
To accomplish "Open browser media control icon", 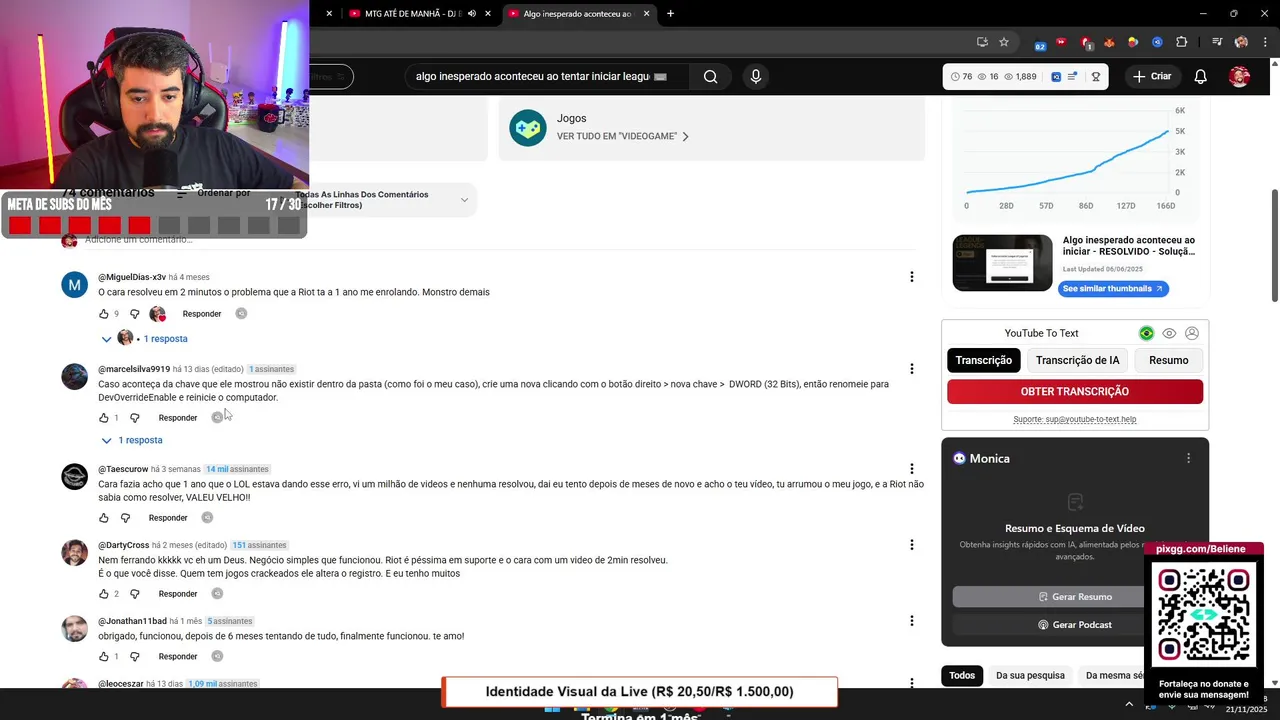I will coord(1217,42).
